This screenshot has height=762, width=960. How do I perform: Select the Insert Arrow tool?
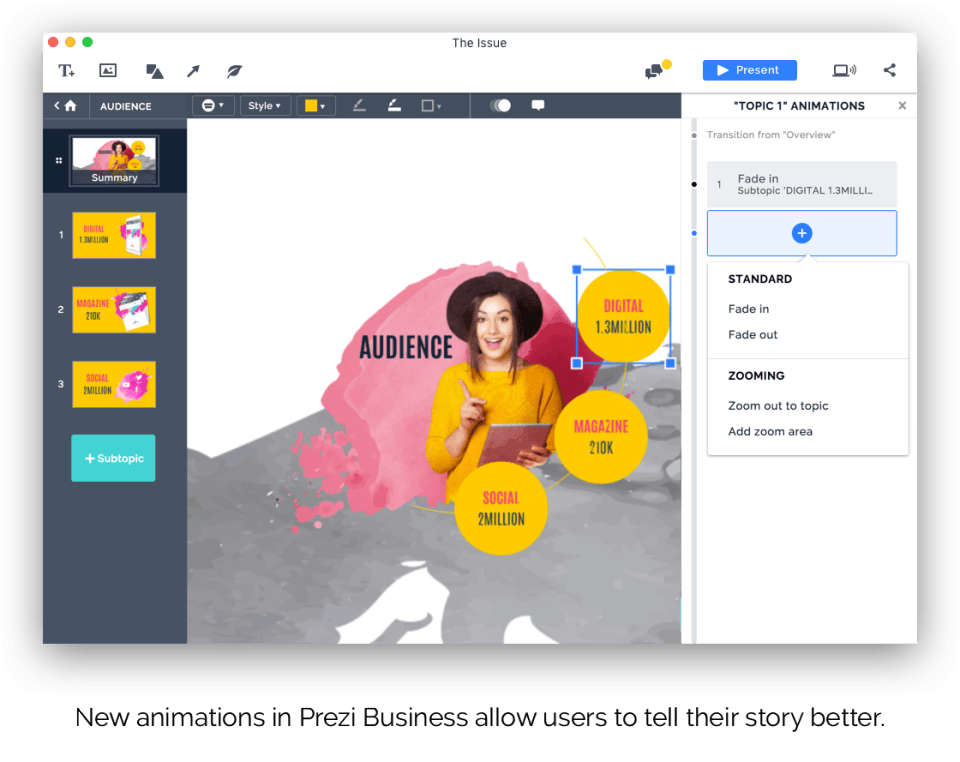192,70
